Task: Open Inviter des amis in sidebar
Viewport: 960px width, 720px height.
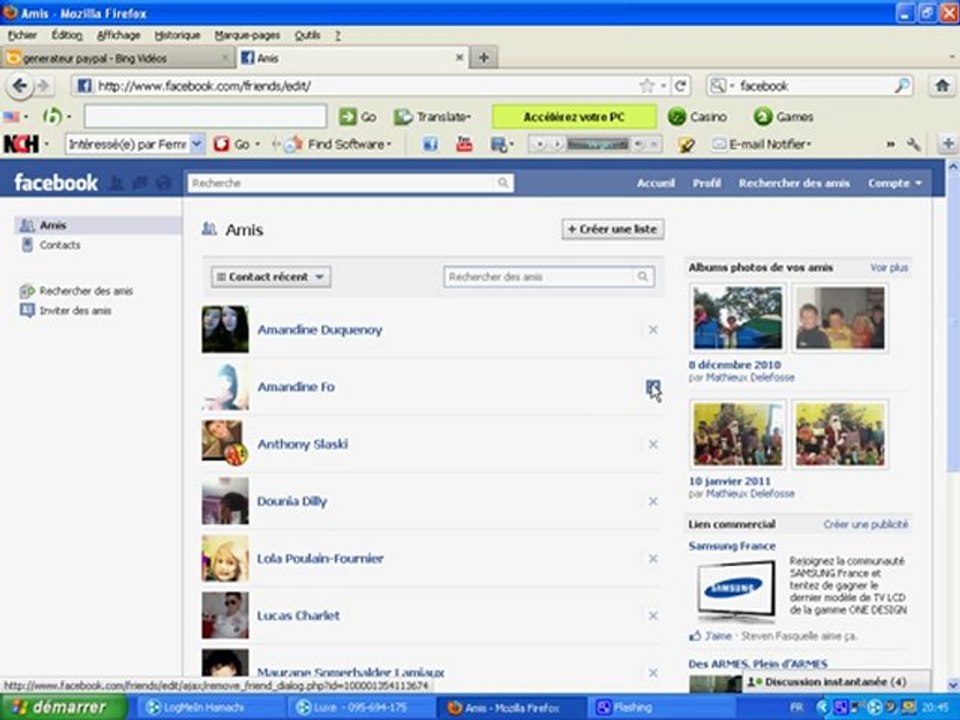Action: 75,310
